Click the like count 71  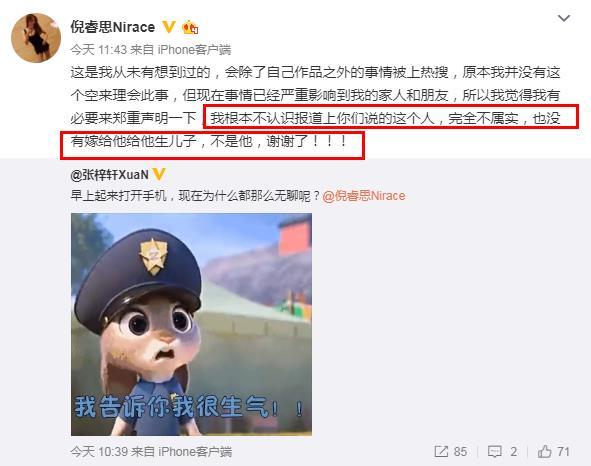pos(563,451)
